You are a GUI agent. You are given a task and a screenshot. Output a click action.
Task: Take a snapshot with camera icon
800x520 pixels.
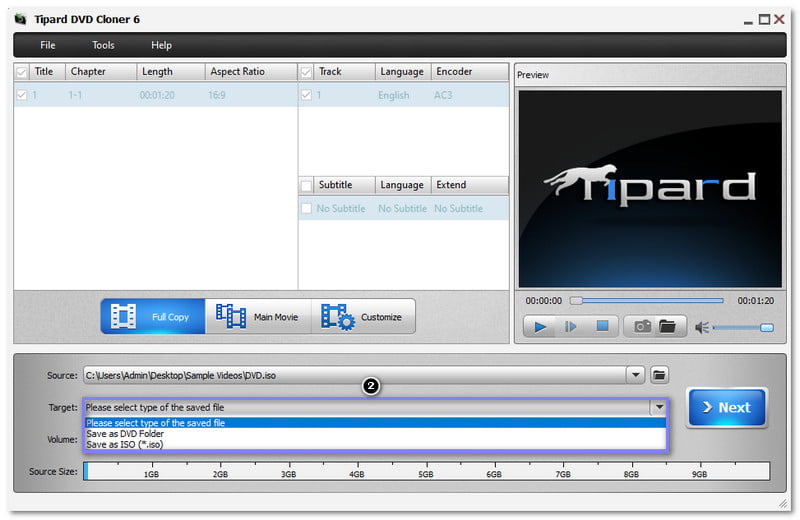[x=642, y=327]
